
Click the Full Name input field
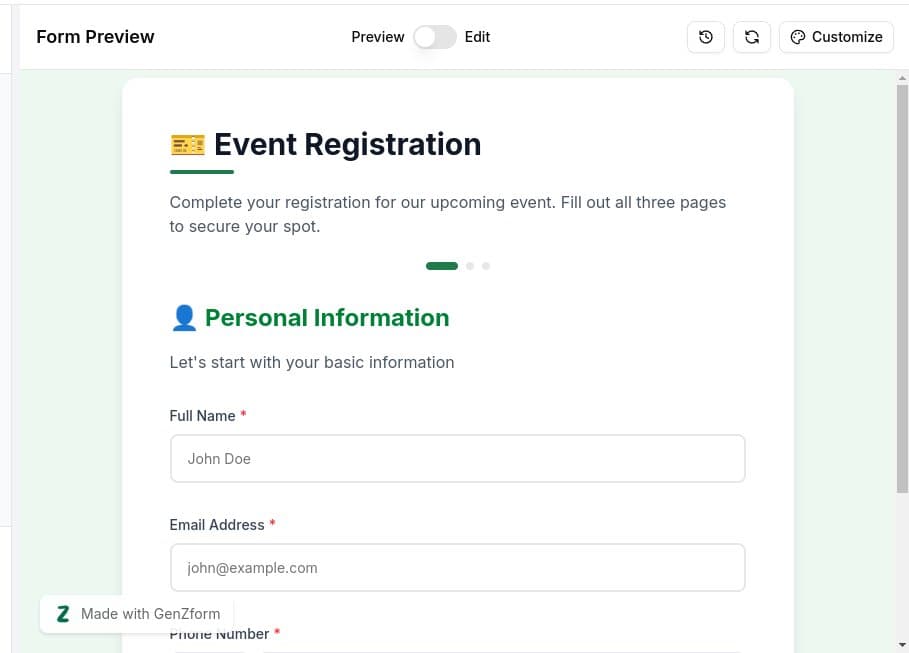(x=457, y=458)
